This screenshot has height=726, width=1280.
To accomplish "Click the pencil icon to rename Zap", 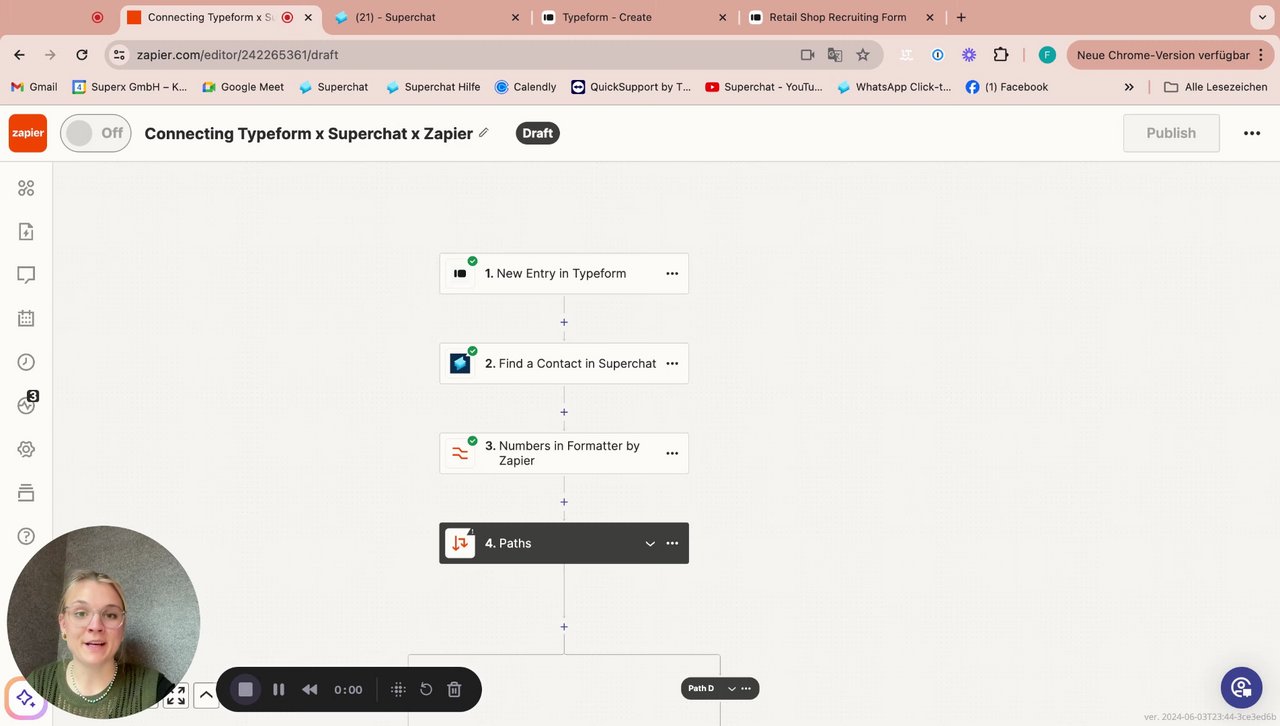I will pos(484,132).
